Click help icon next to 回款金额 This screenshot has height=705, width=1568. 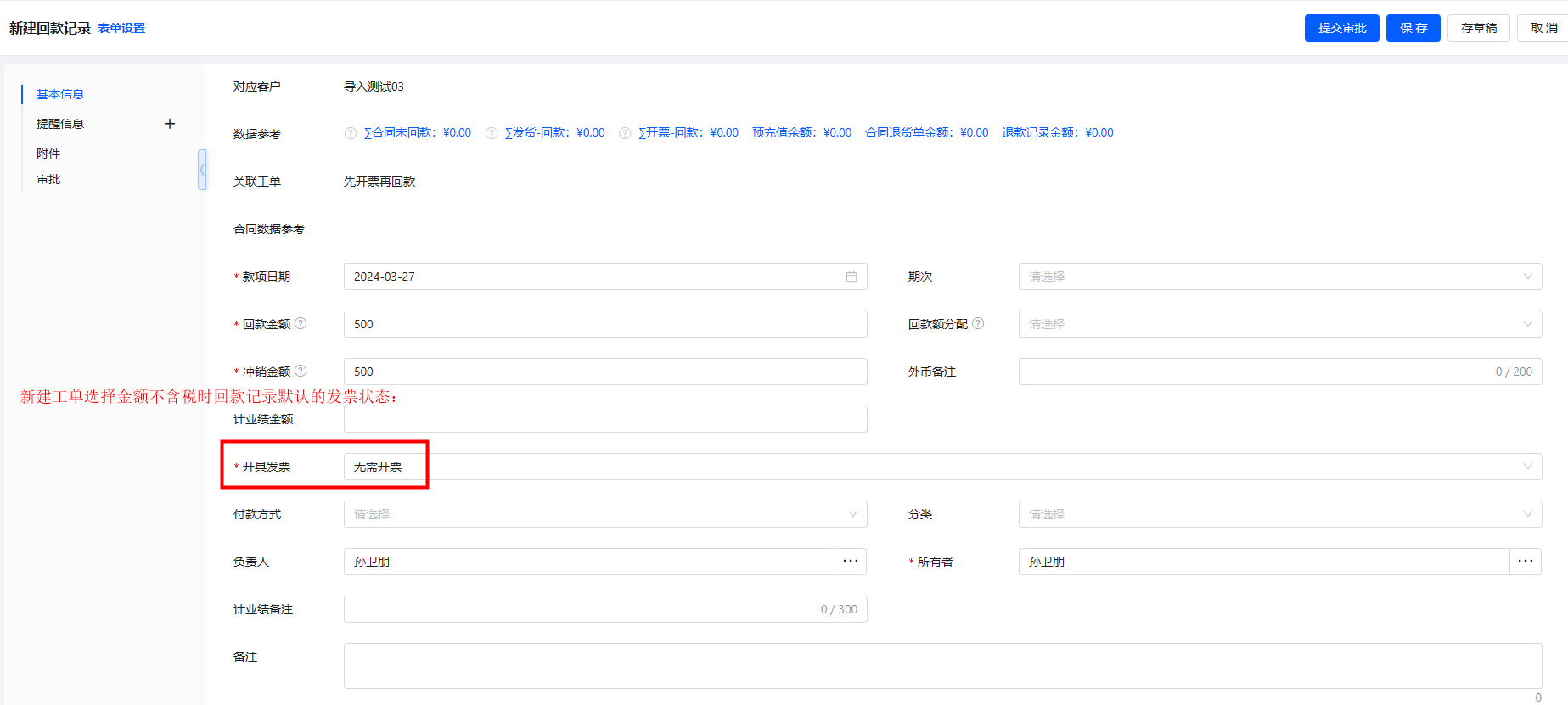301,323
